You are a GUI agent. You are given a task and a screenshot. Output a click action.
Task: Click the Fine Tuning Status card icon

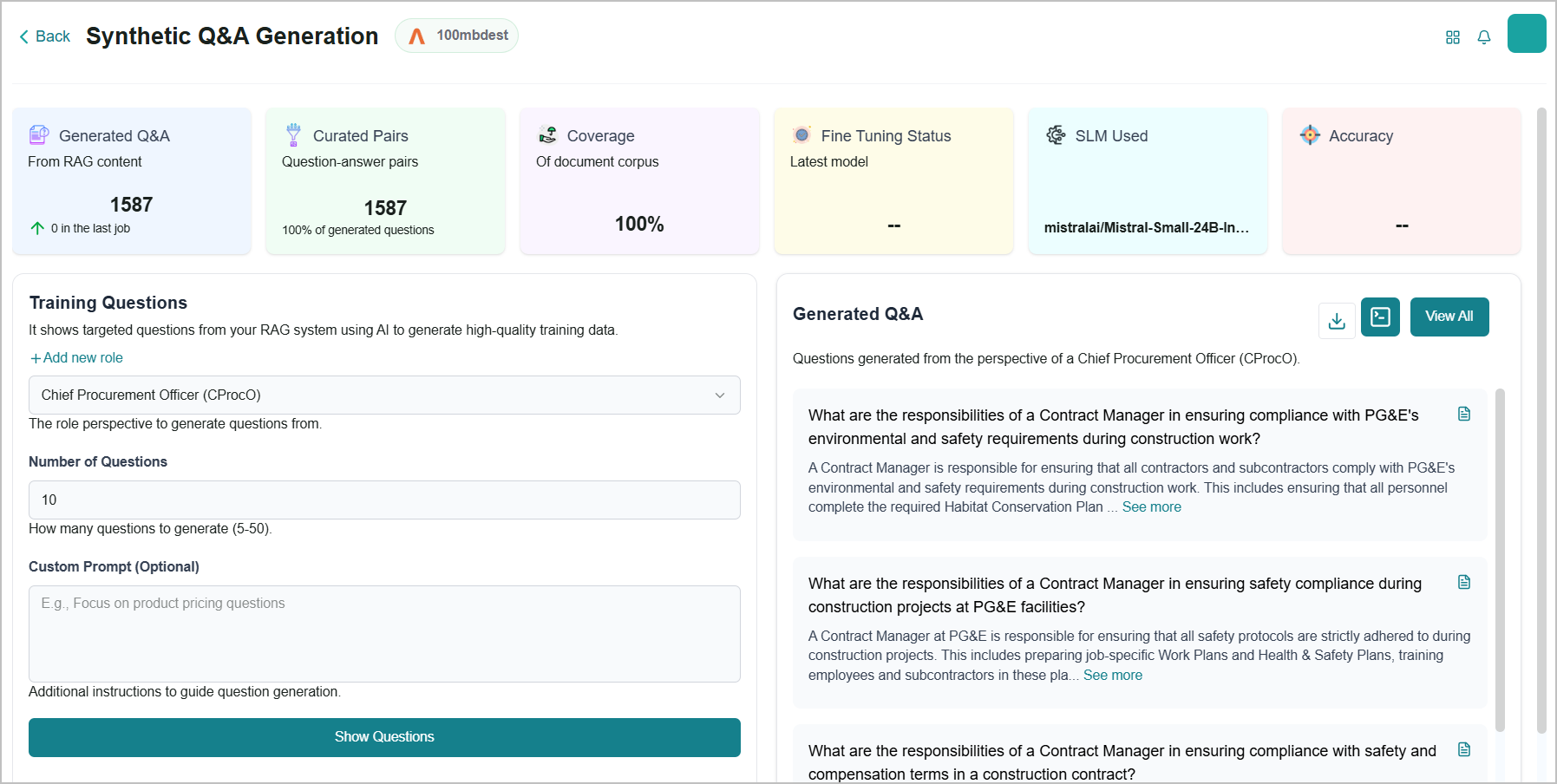(x=801, y=134)
